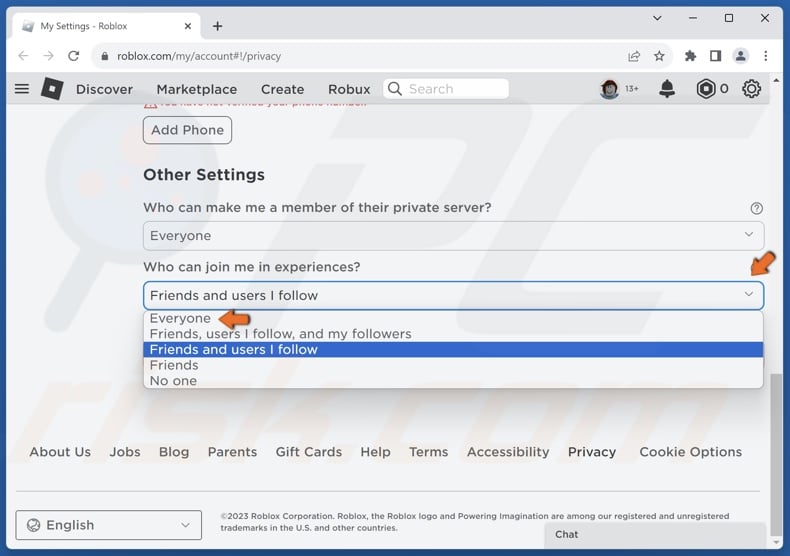Viewport: 790px width, 556px height.
Task: Open the About Us link
Action: (x=60, y=452)
